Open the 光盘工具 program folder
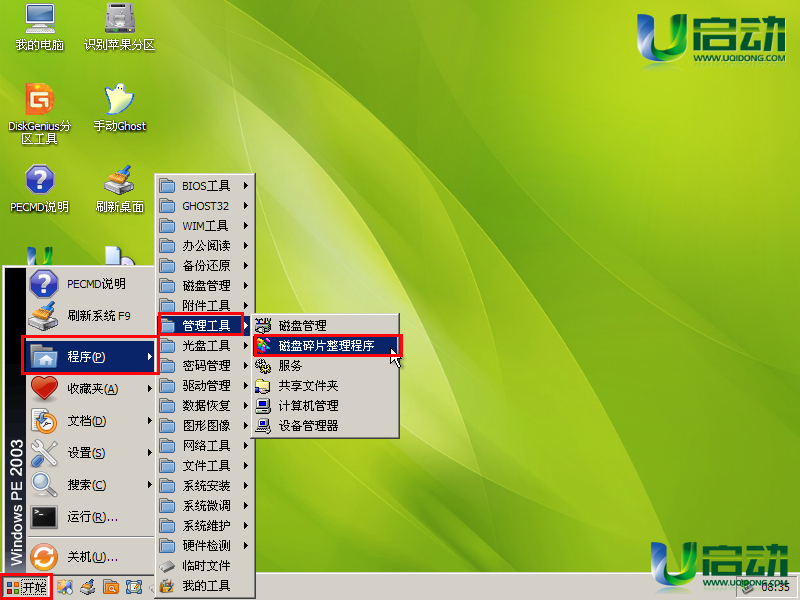 205,345
